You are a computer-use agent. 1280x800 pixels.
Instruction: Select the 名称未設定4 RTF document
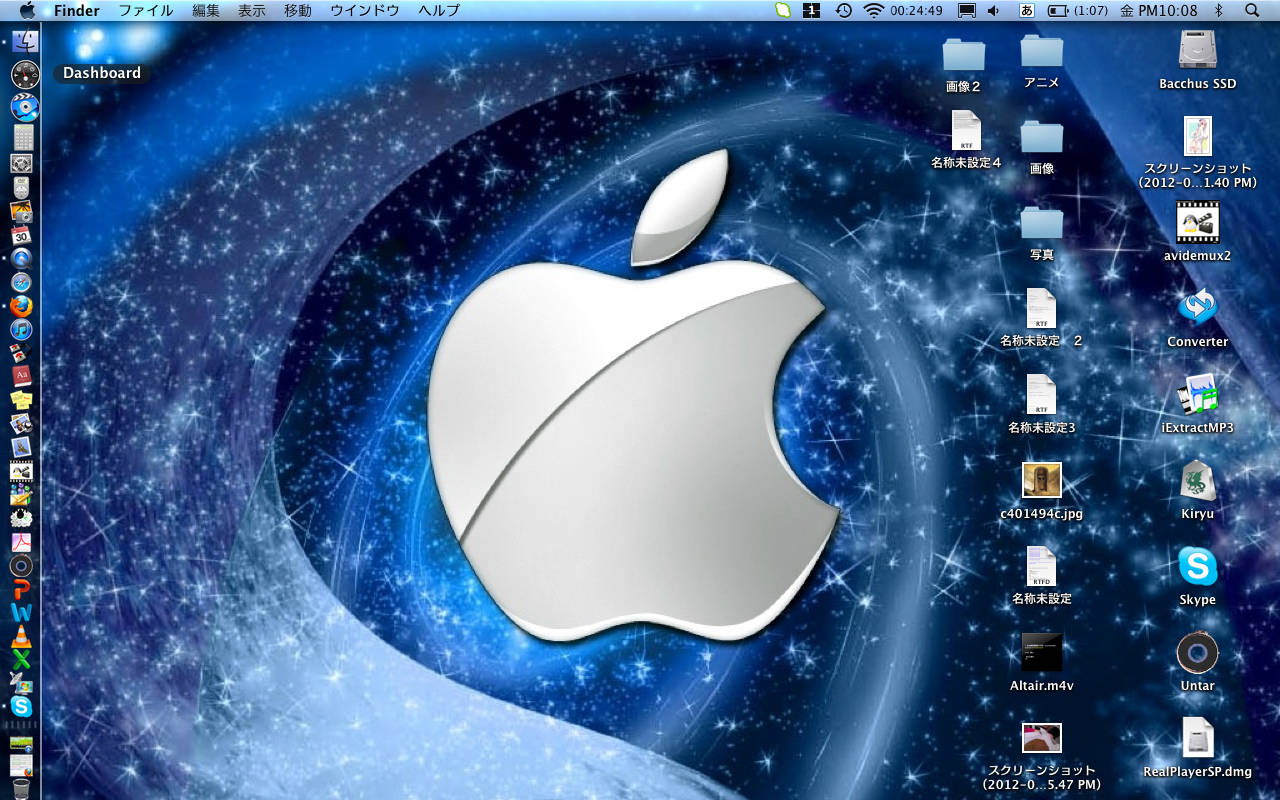[966, 131]
